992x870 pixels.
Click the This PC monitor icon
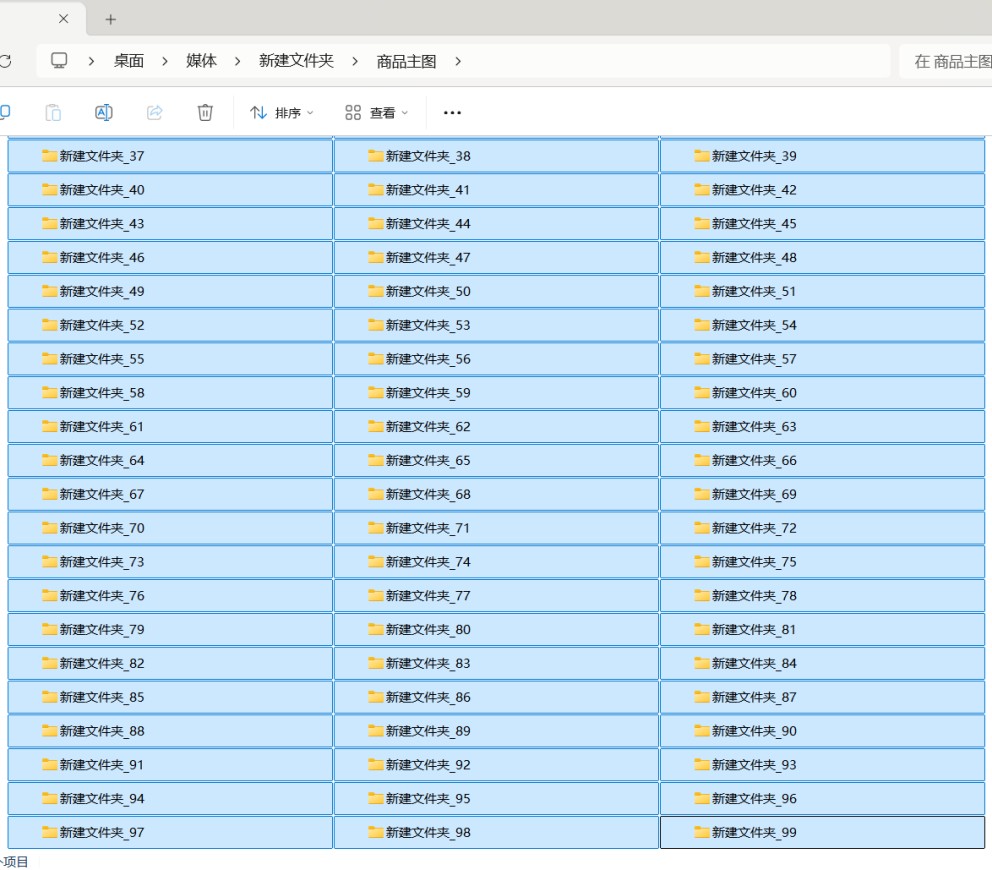coord(59,61)
